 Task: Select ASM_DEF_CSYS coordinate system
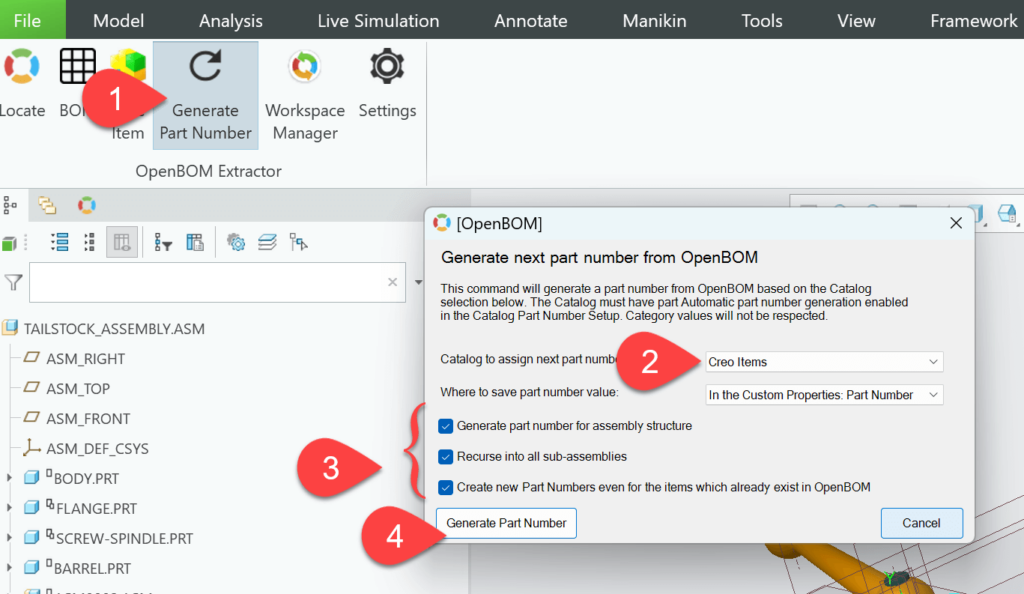[x=97, y=448]
